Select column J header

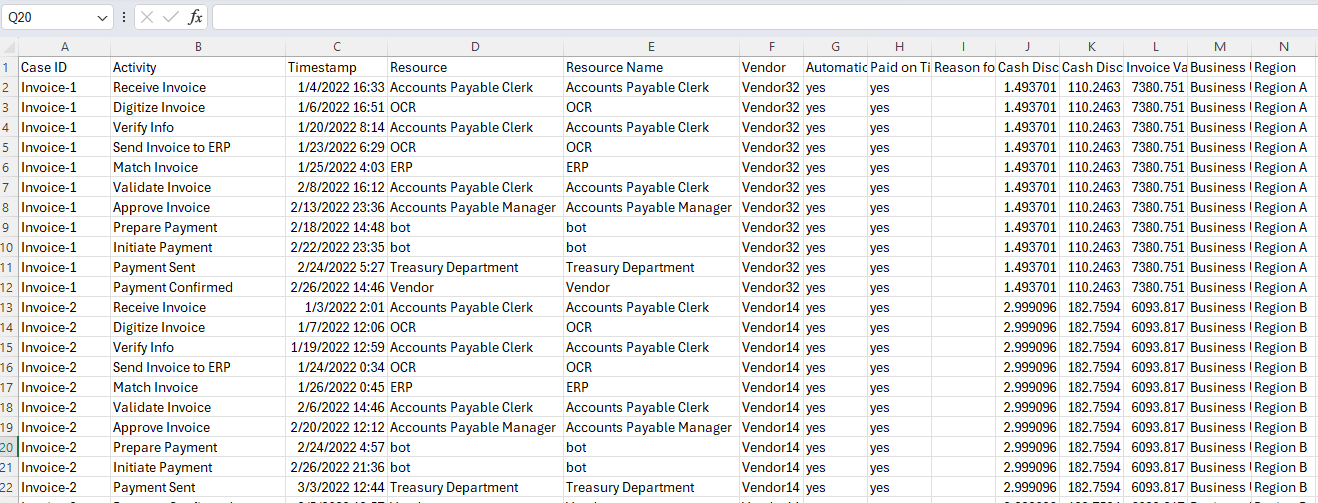click(1027, 46)
